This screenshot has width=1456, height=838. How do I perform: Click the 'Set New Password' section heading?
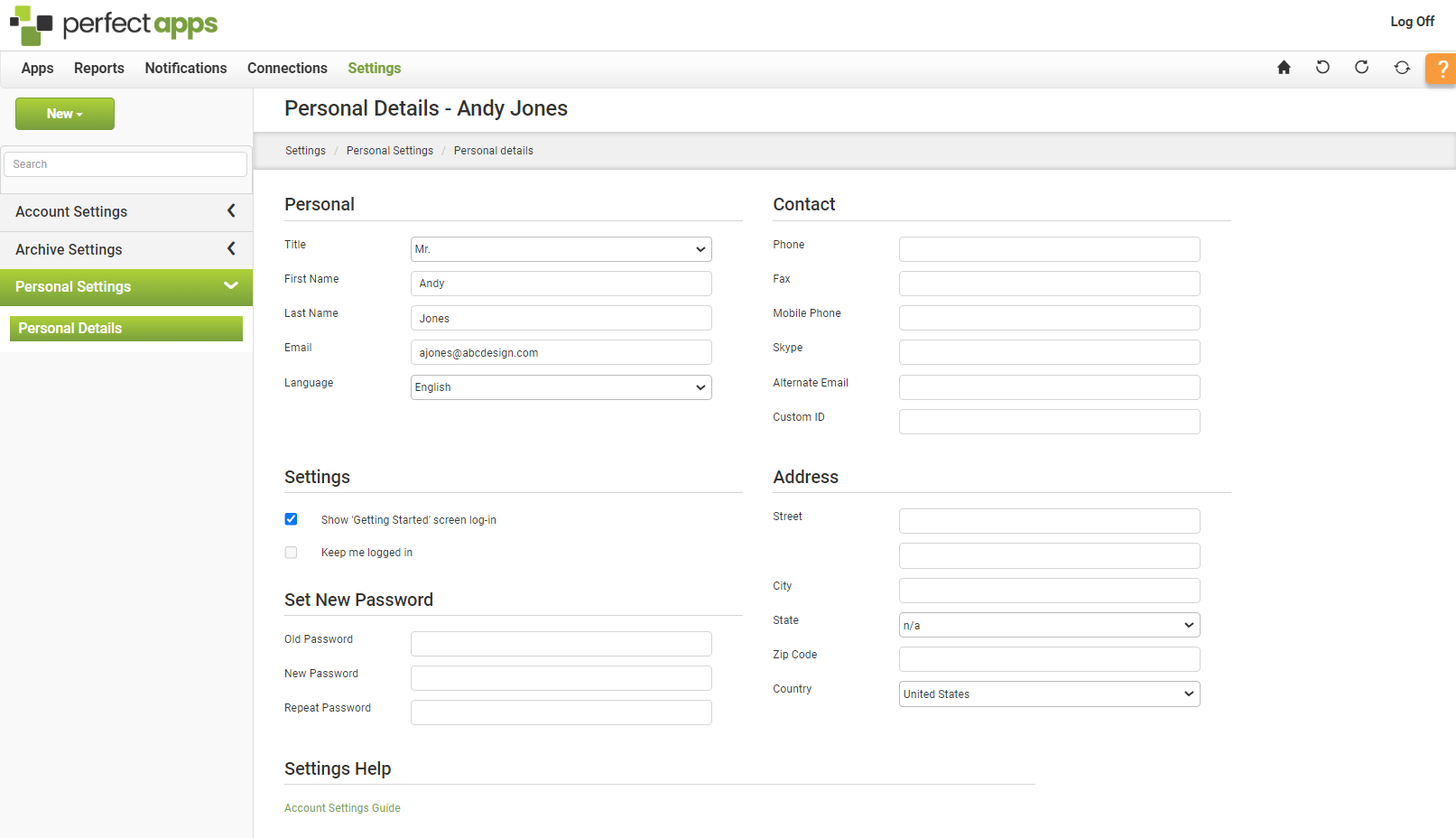coord(358,600)
